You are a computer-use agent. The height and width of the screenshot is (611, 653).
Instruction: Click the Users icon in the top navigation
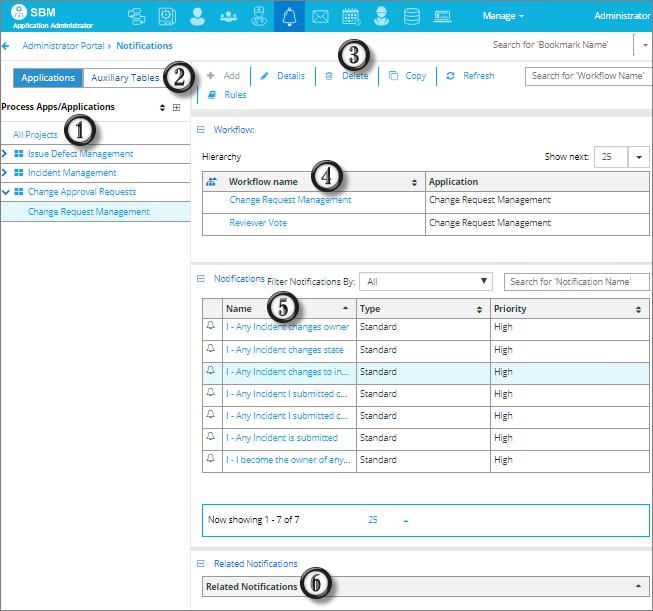197,16
